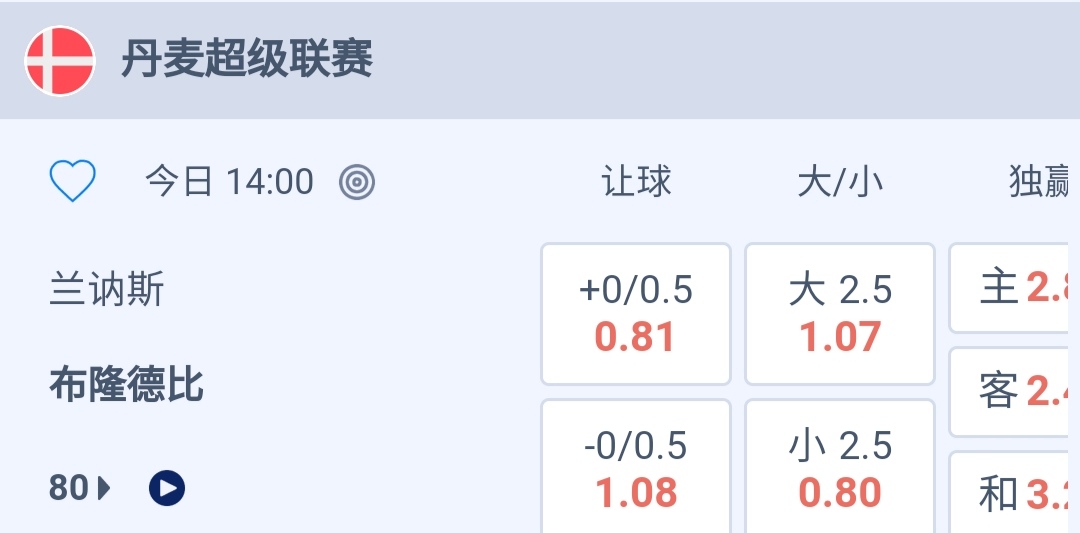Tap the Denmark flag icon
The image size is (1080, 533).
pyautogui.click(x=60, y=61)
